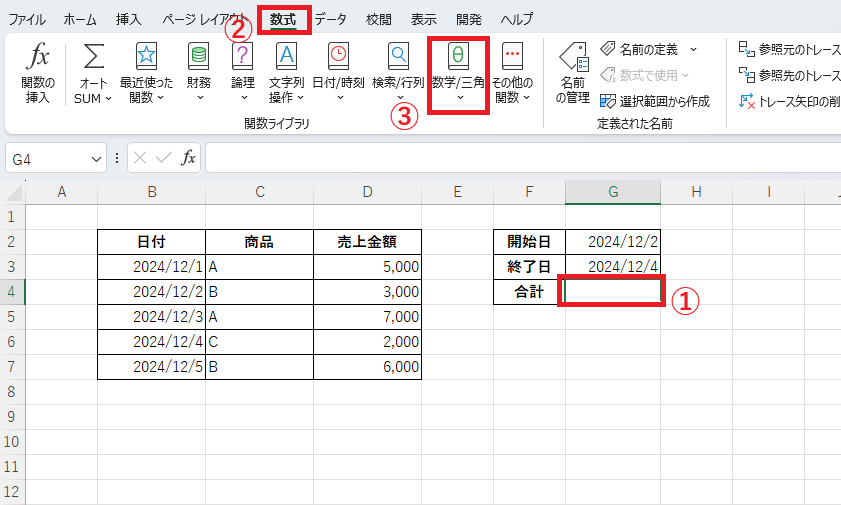This screenshot has height=505, width=841.
Task: Expand the Define Name dropdown arrow
Action: pos(694,49)
